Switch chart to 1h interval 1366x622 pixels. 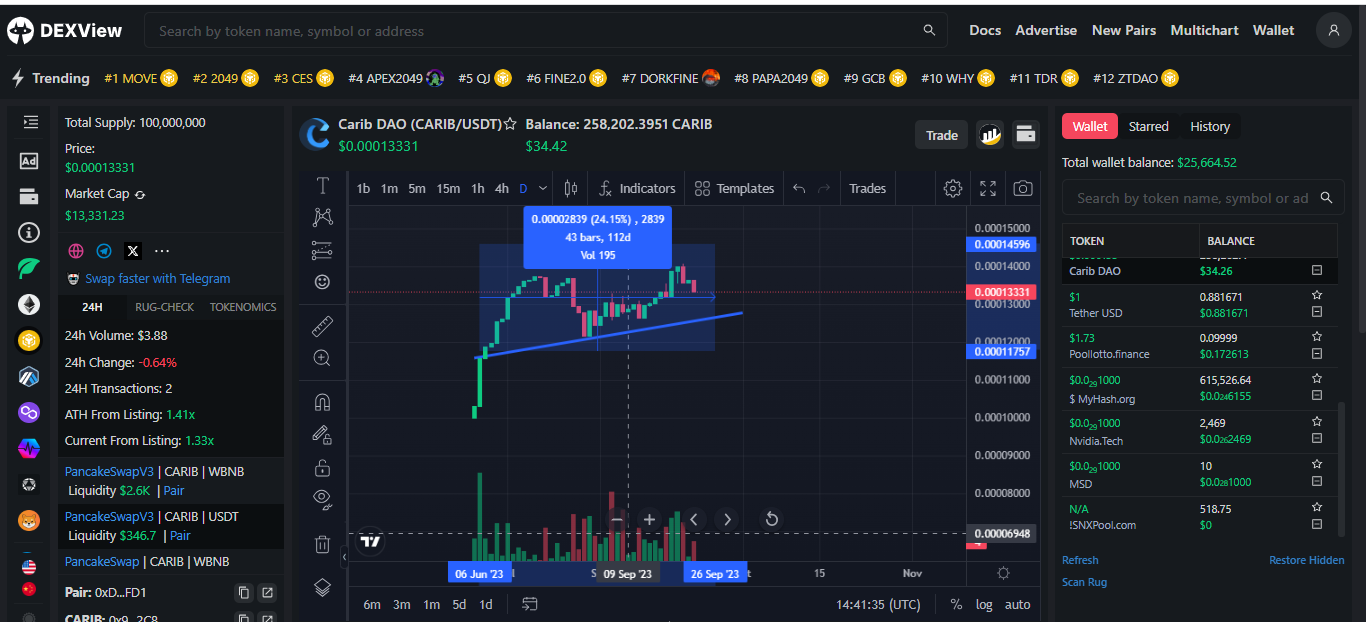[478, 188]
